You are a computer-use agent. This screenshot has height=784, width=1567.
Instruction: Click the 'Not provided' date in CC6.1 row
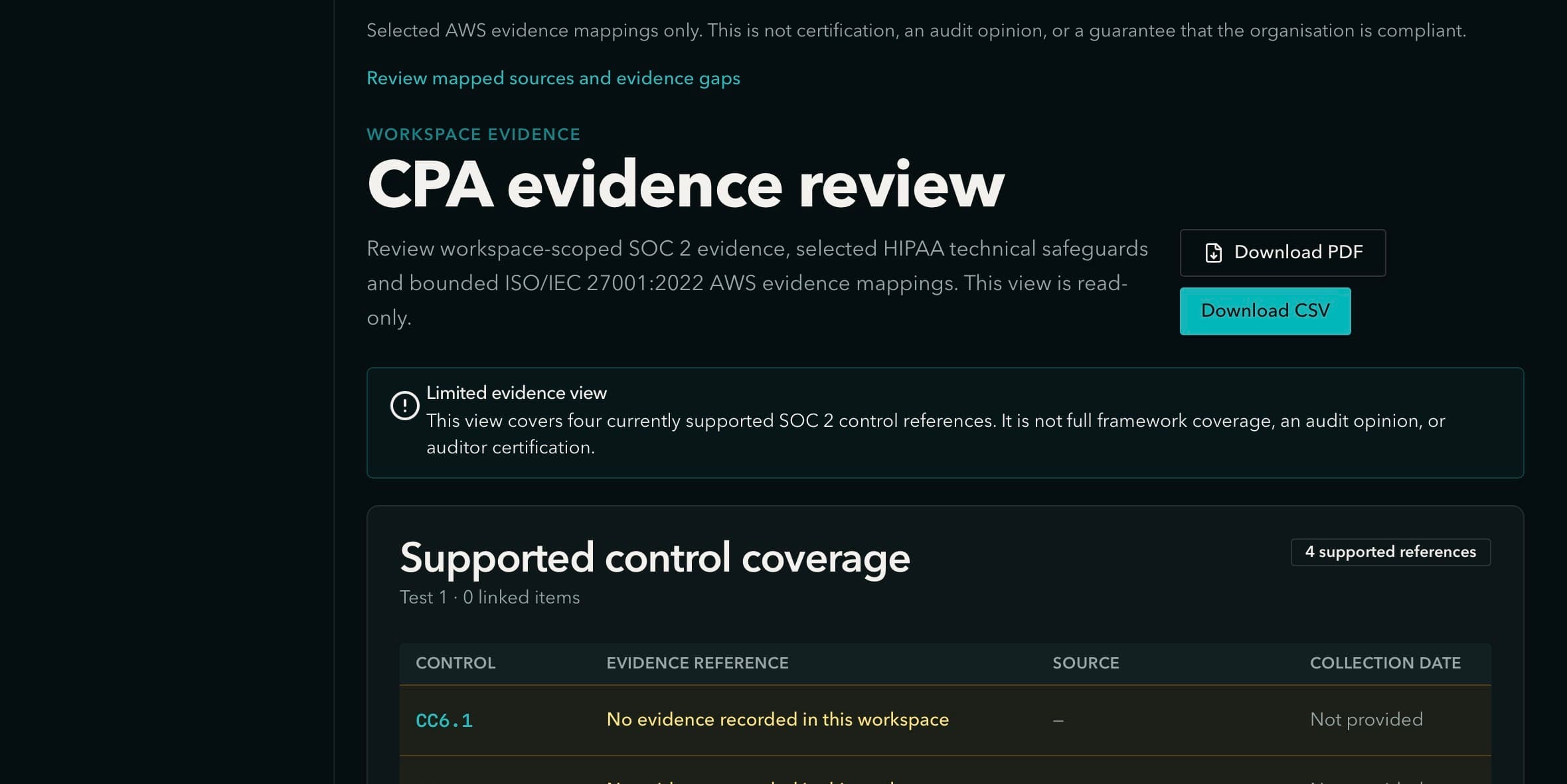(1366, 720)
